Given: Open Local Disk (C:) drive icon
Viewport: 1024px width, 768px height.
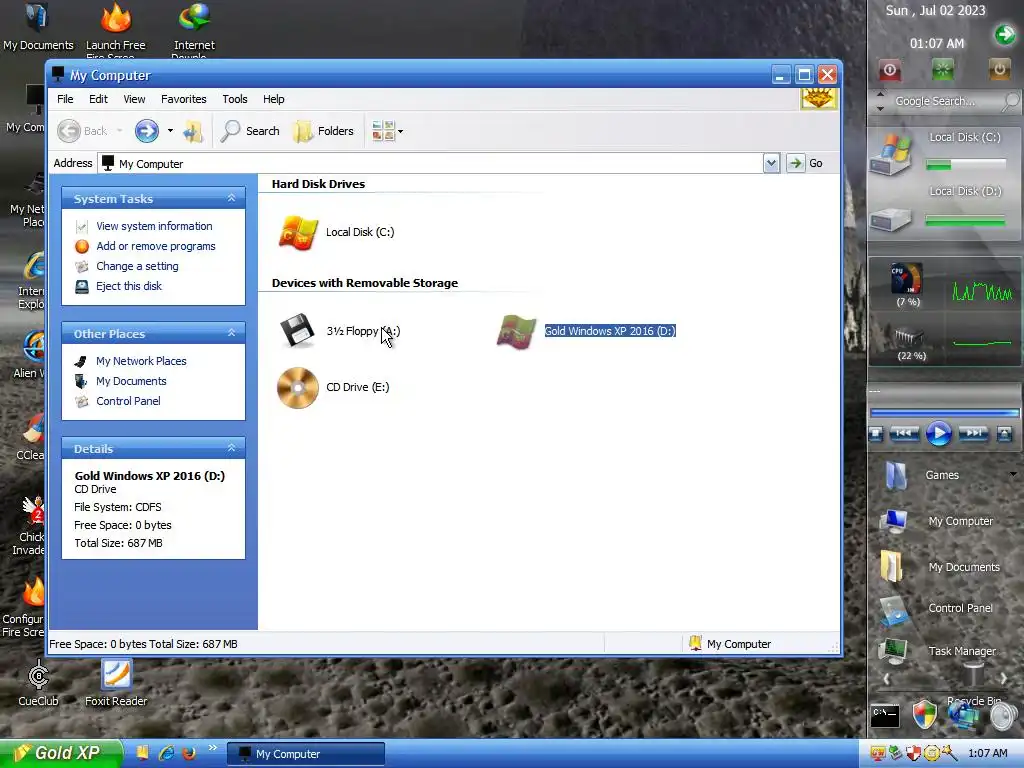Looking at the screenshot, I should pos(298,232).
